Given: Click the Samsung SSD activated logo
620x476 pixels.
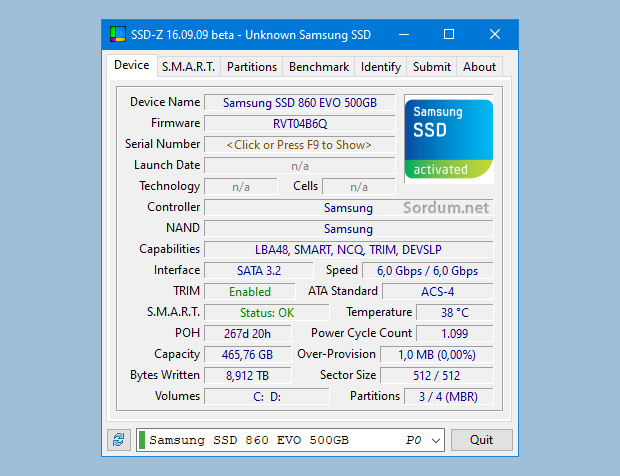Looking at the screenshot, I should coord(449,139).
